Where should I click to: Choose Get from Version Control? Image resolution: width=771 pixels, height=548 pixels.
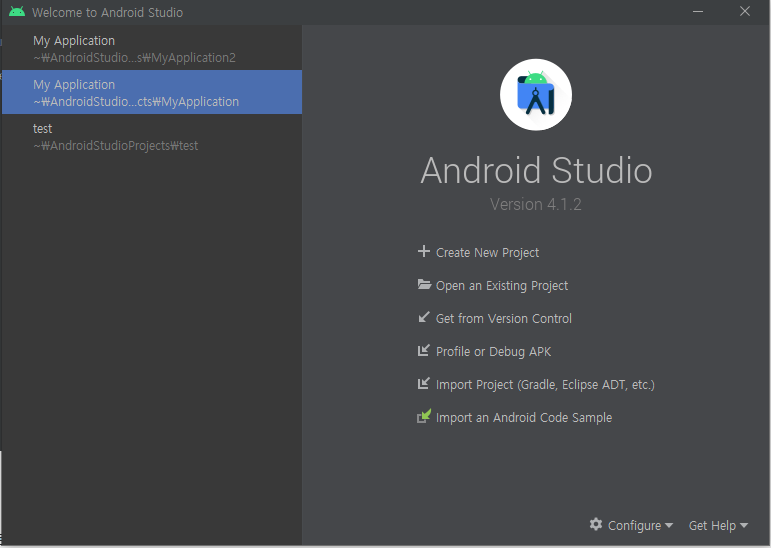(504, 318)
